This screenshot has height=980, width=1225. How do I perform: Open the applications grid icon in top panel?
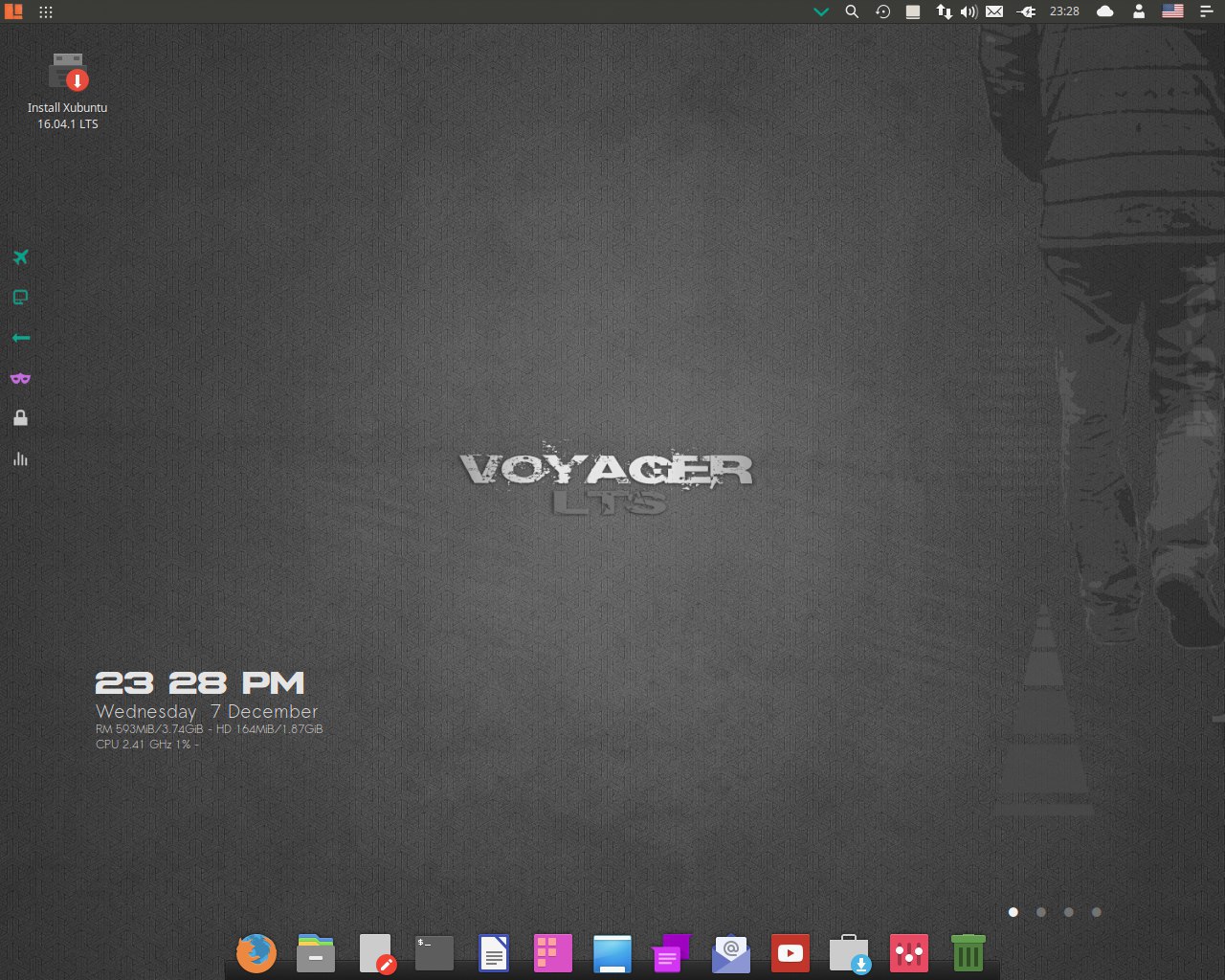click(x=46, y=12)
